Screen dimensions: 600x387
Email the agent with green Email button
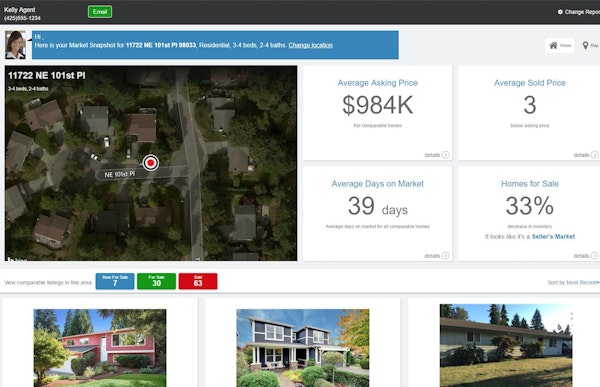click(100, 12)
